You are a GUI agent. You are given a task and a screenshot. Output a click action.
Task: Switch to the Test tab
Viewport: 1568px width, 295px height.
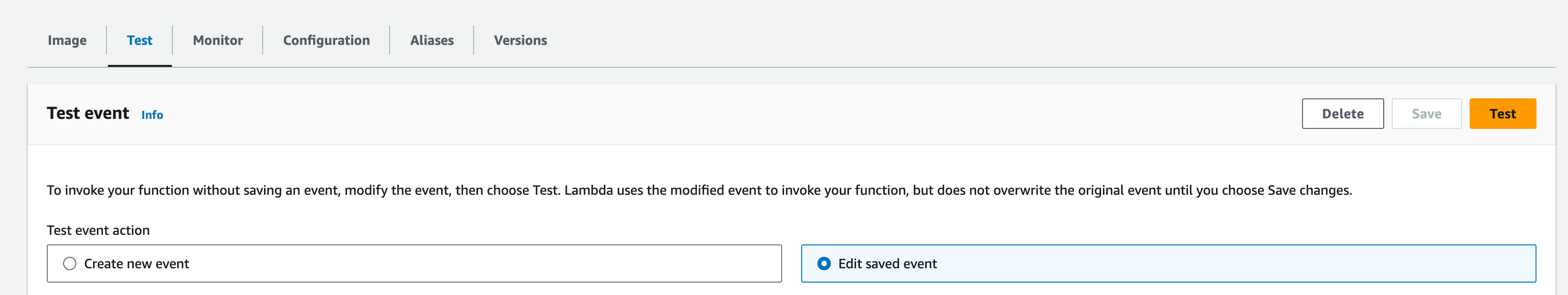(x=139, y=41)
